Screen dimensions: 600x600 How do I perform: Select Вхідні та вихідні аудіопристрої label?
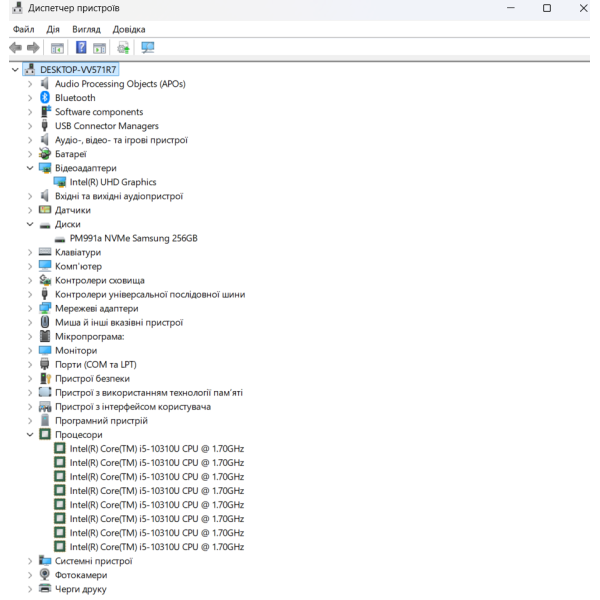click(119, 196)
